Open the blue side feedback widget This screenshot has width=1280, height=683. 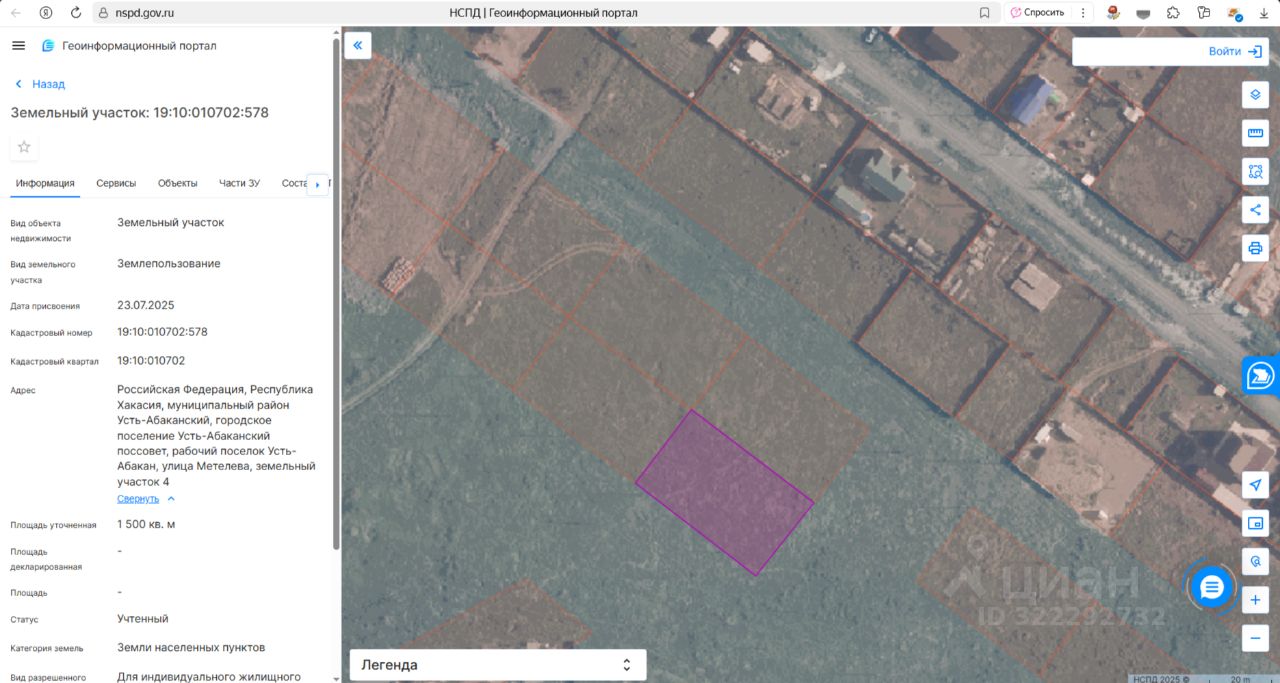click(1261, 376)
